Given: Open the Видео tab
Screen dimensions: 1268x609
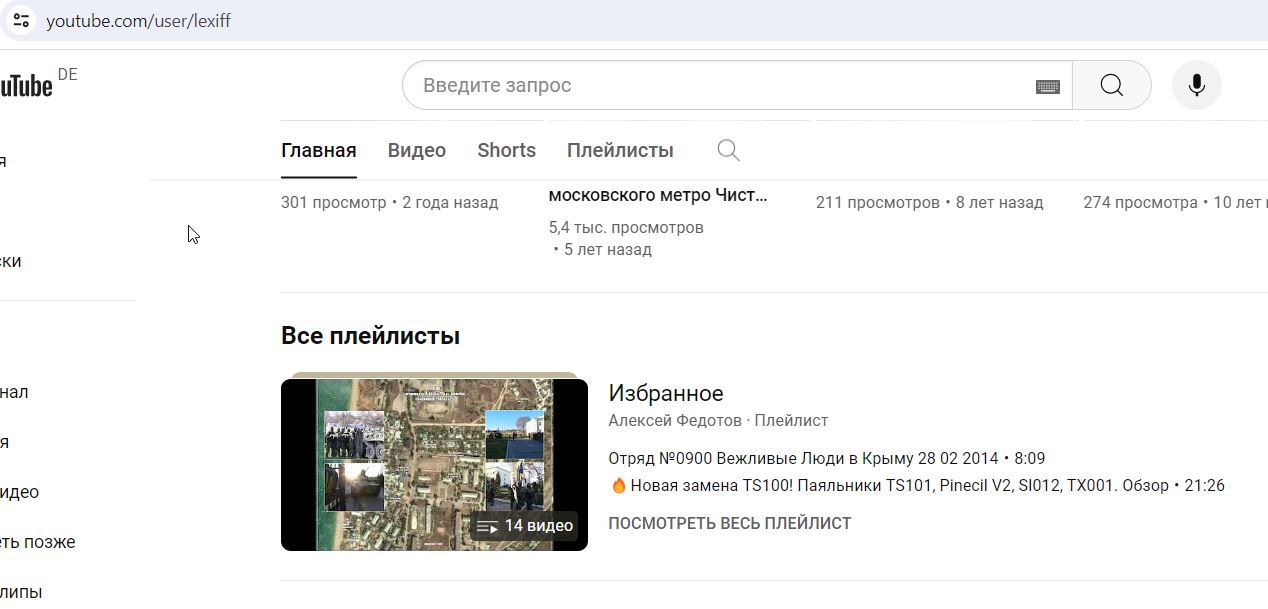Looking at the screenshot, I should point(417,150).
